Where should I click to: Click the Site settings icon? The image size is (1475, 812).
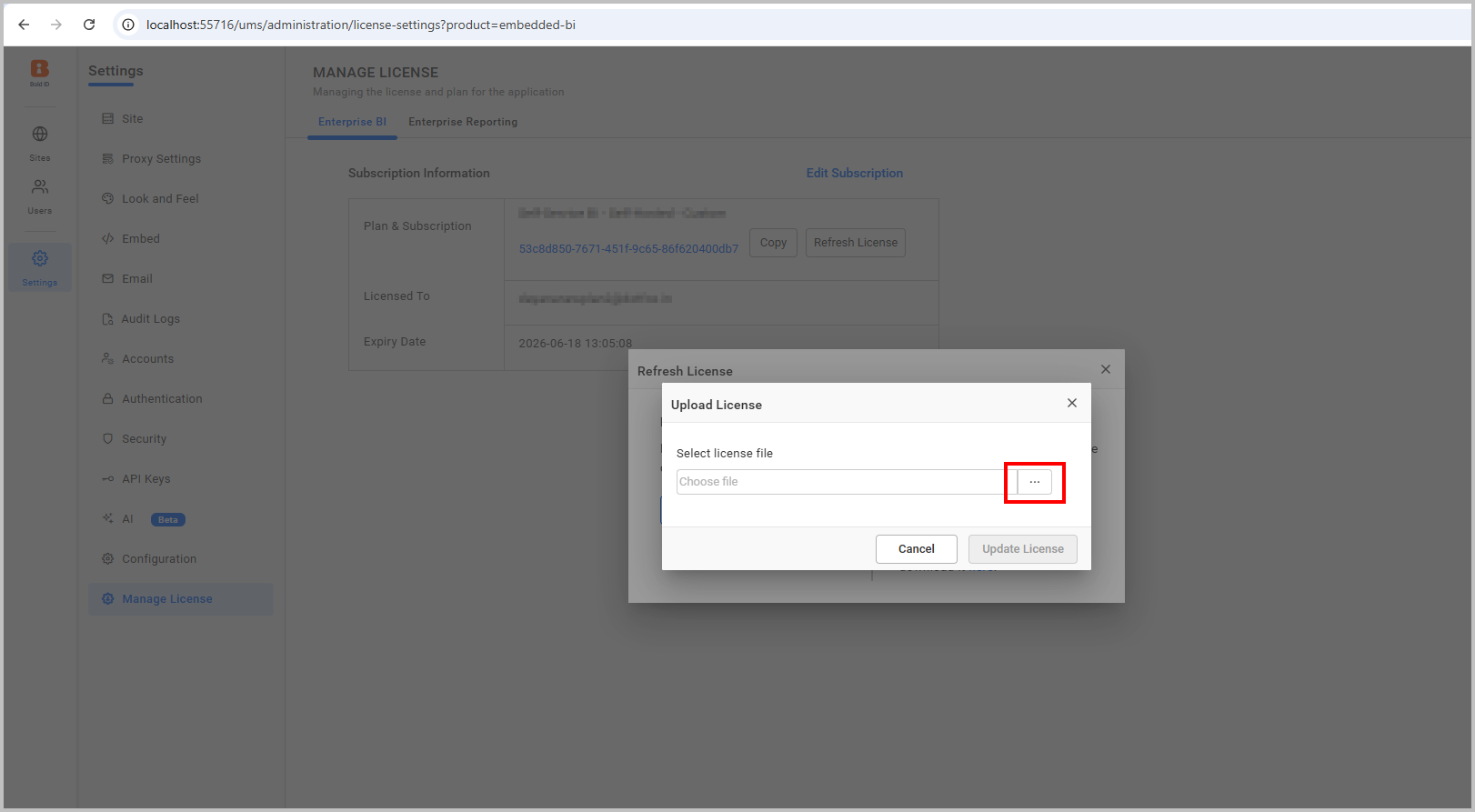coord(108,118)
